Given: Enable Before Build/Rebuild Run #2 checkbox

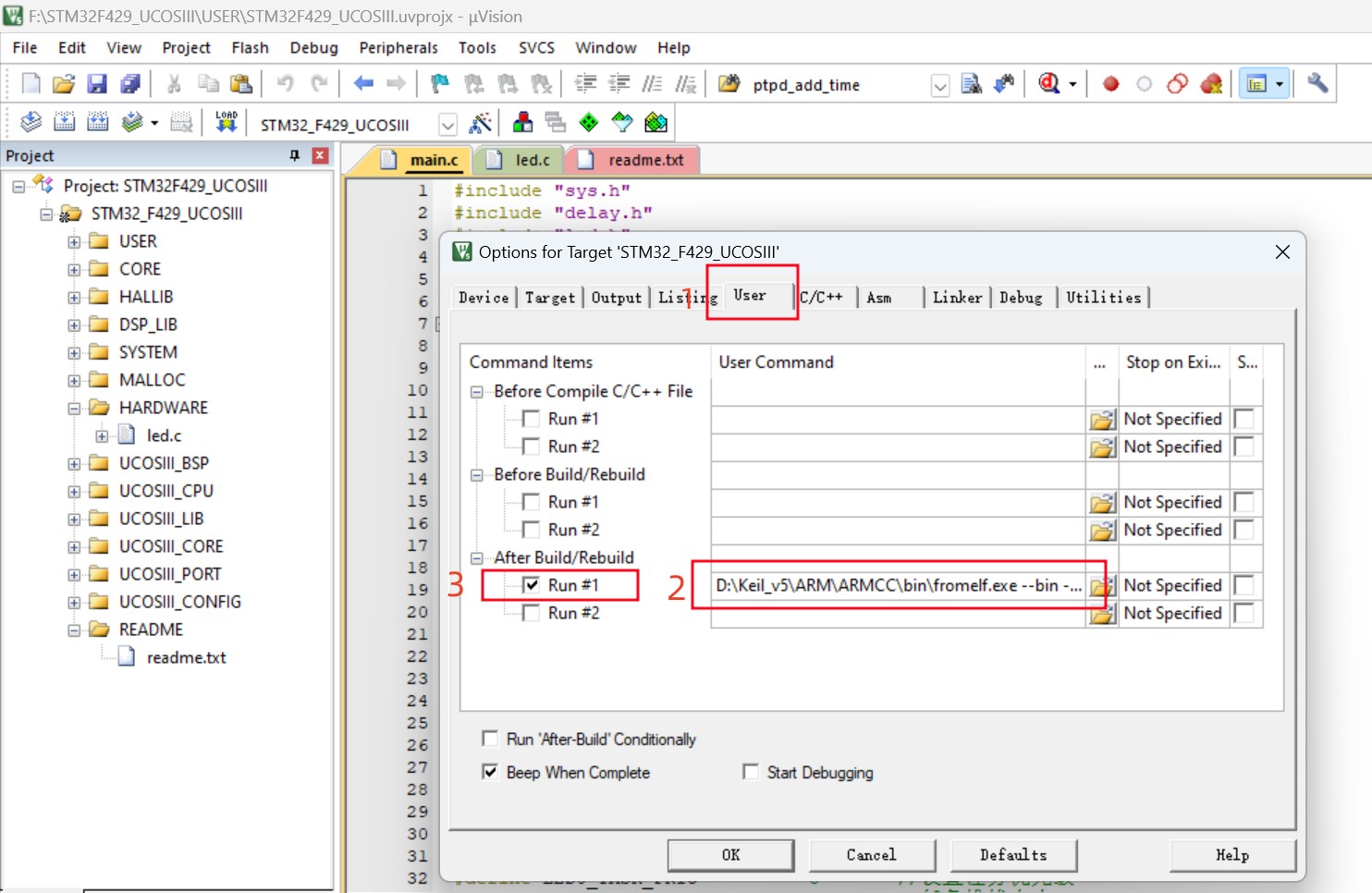Looking at the screenshot, I should (531, 530).
